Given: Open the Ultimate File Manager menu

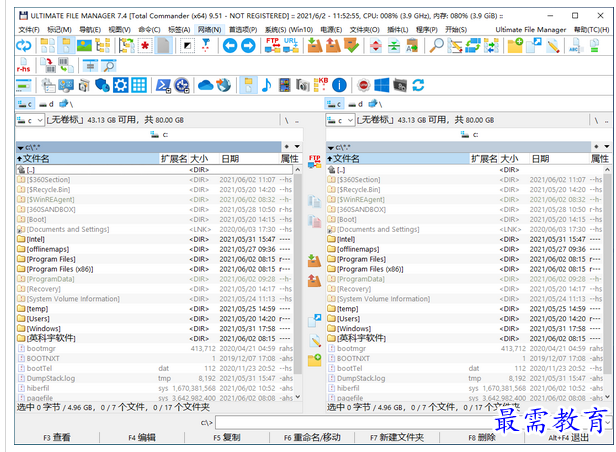Looking at the screenshot, I should (530, 29).
